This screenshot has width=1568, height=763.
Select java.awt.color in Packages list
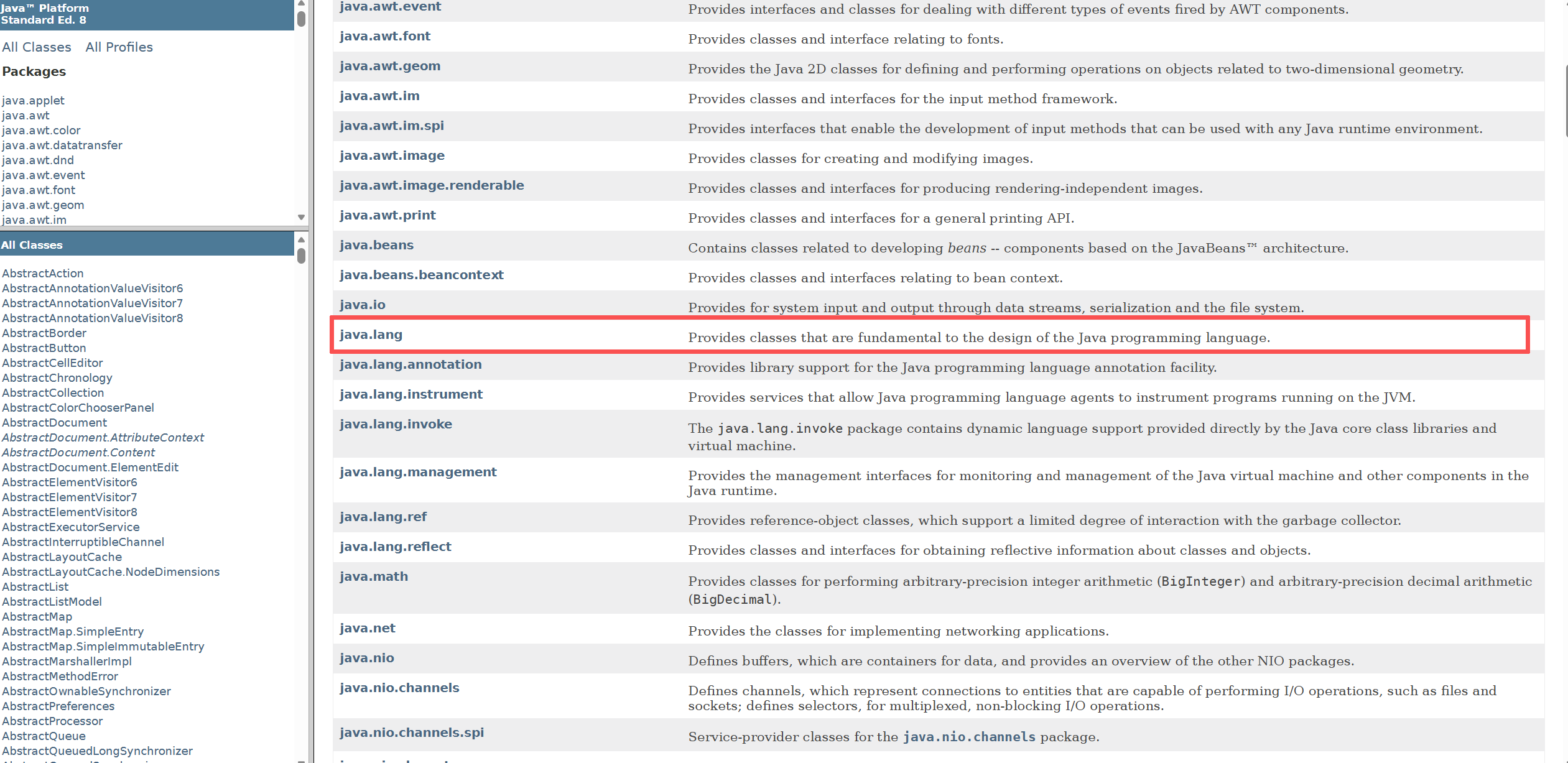coord(41,131)
